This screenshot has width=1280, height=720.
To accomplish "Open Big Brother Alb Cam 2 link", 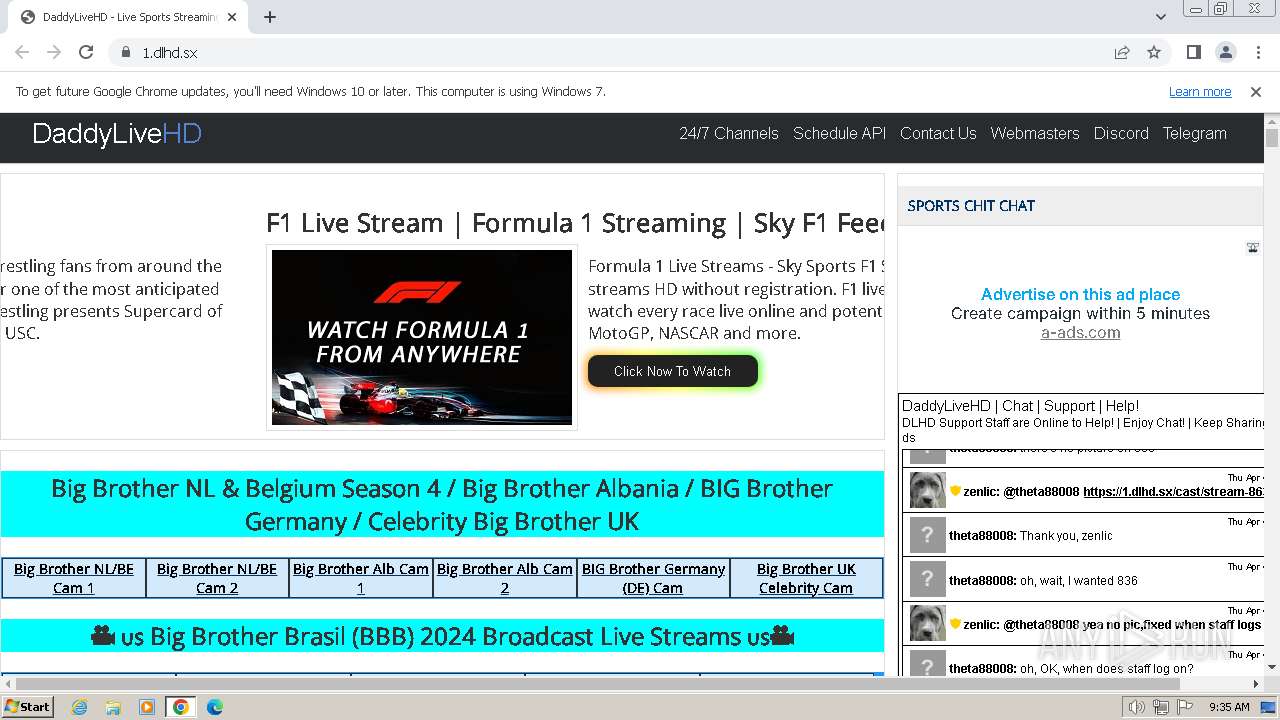I will tap(505, 578).
